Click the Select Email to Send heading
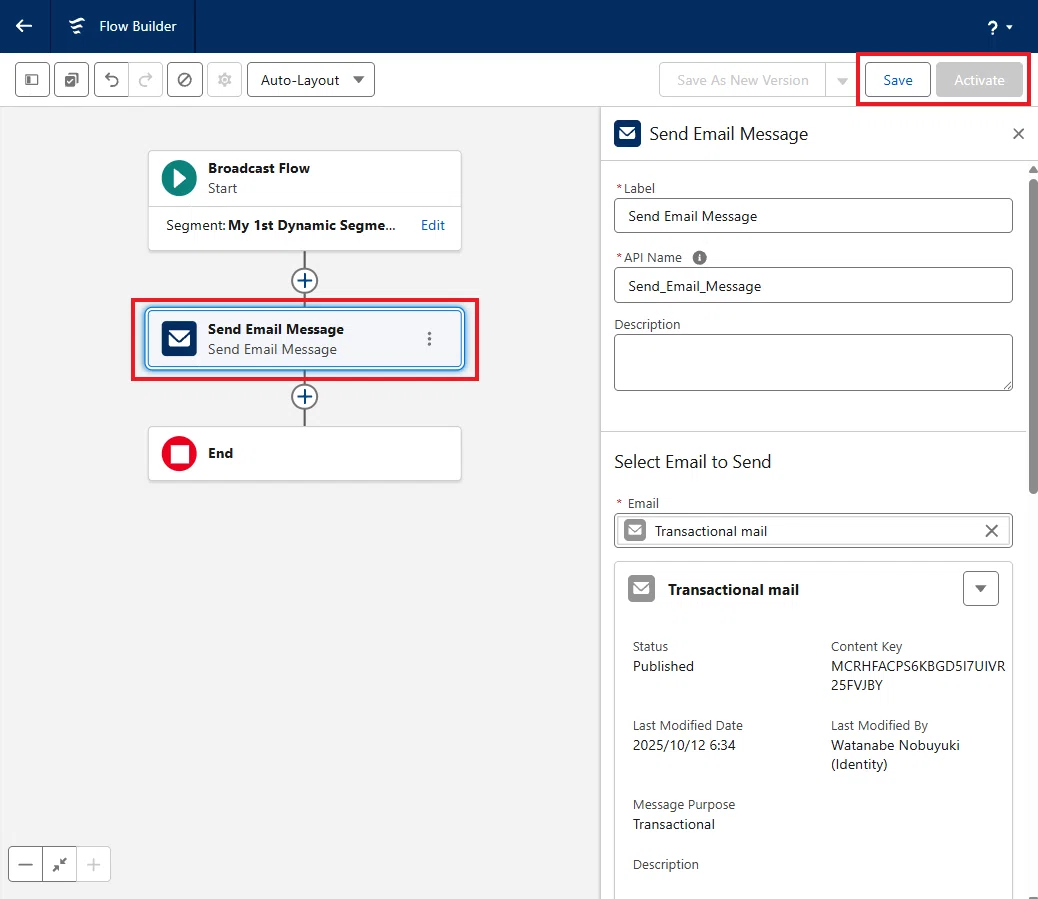Viewport: 1038px width, 899px height. point(692,461)
